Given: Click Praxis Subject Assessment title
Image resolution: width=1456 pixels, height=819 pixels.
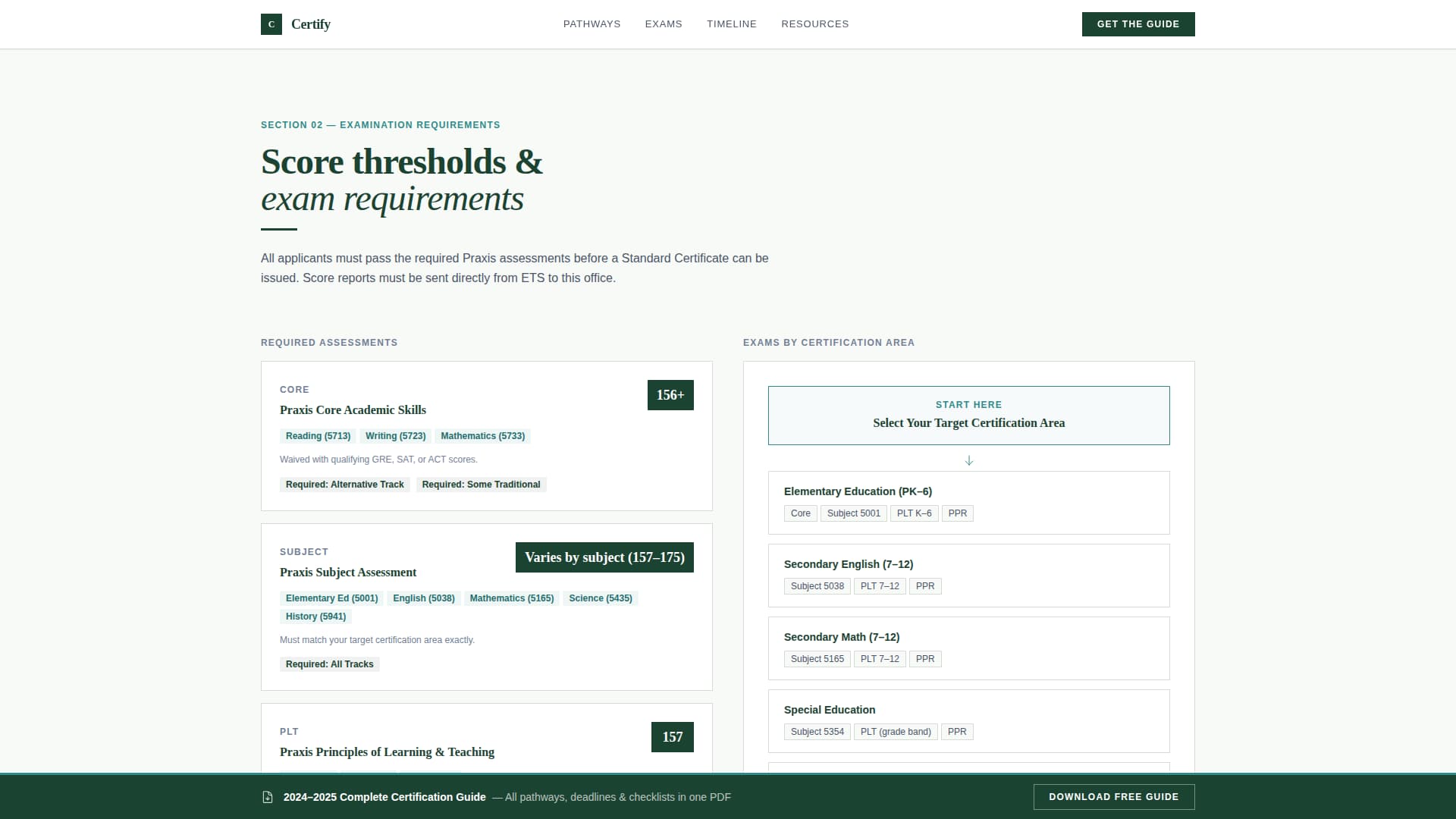Looking at the screenshot, I should [x=348, y=573].
